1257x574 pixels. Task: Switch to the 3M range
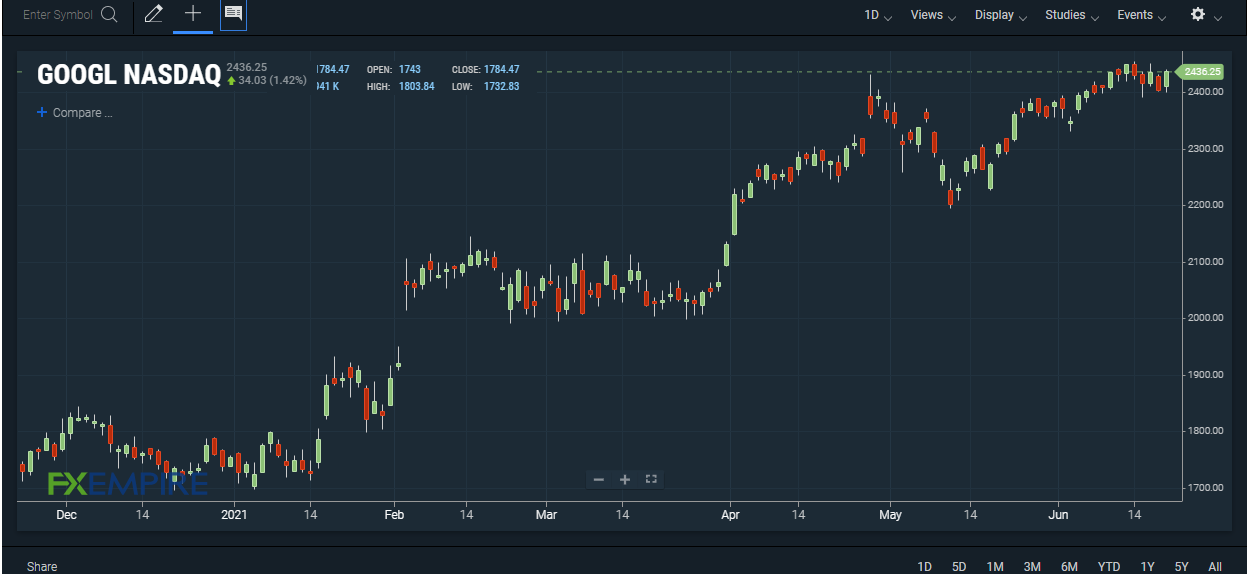click(x=1032, y=567)
